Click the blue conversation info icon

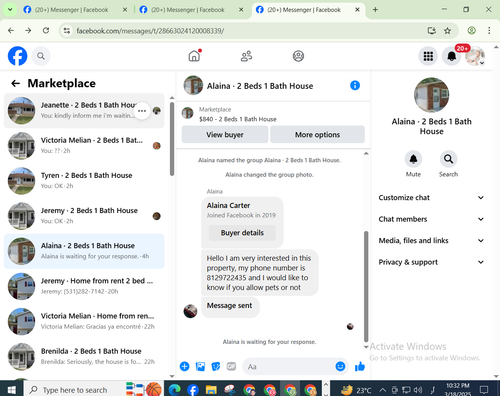coord(355,85)
